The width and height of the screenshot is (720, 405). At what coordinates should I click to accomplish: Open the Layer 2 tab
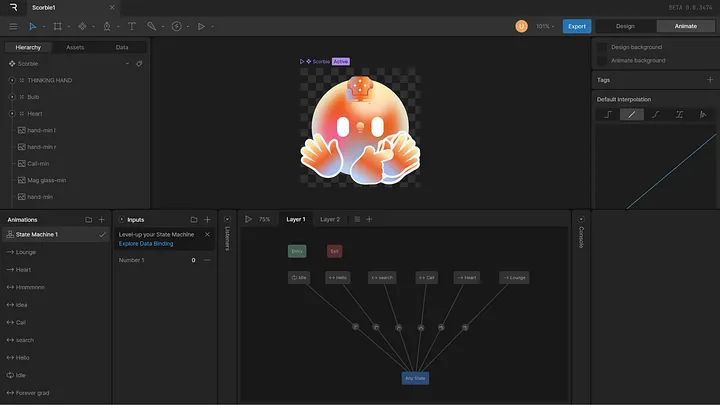point(330,219)
